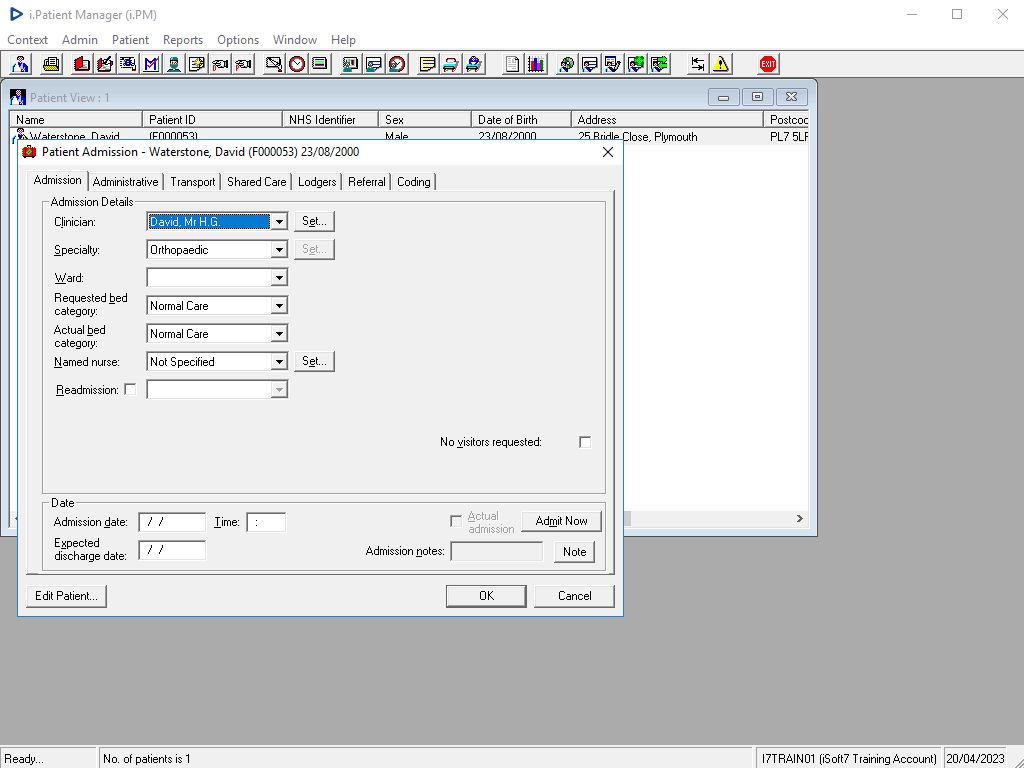Switch to the Administrative tab
The width and height of the screenshot is (1024, 768).
pyautogui.click(x=125, y=182)
